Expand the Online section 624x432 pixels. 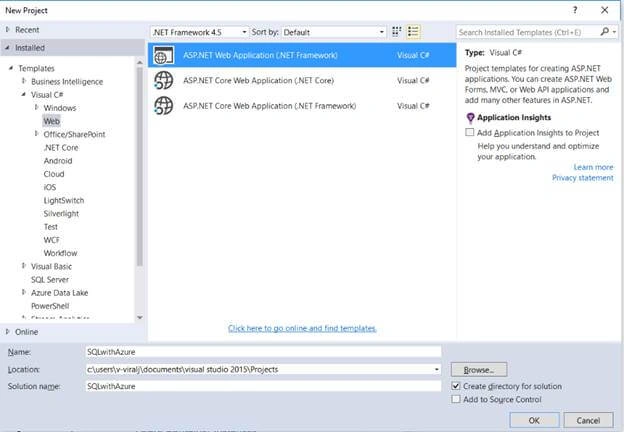point(8,331)
